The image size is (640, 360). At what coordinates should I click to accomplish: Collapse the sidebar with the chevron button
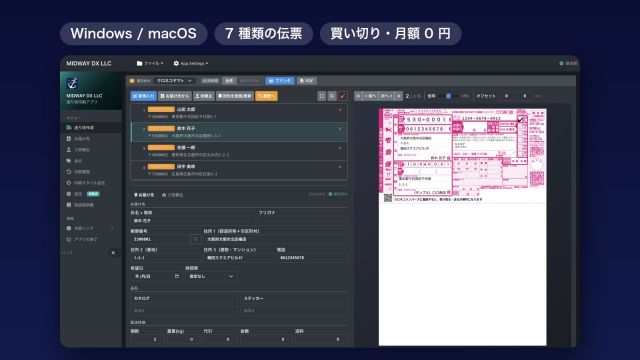(x=113, y=253)
